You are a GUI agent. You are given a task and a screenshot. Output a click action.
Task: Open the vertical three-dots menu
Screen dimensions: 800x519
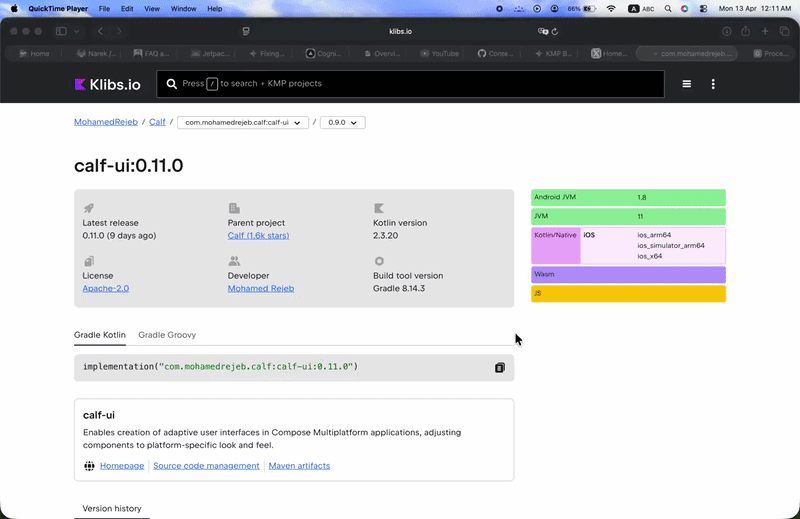click(x=713, y=84)
